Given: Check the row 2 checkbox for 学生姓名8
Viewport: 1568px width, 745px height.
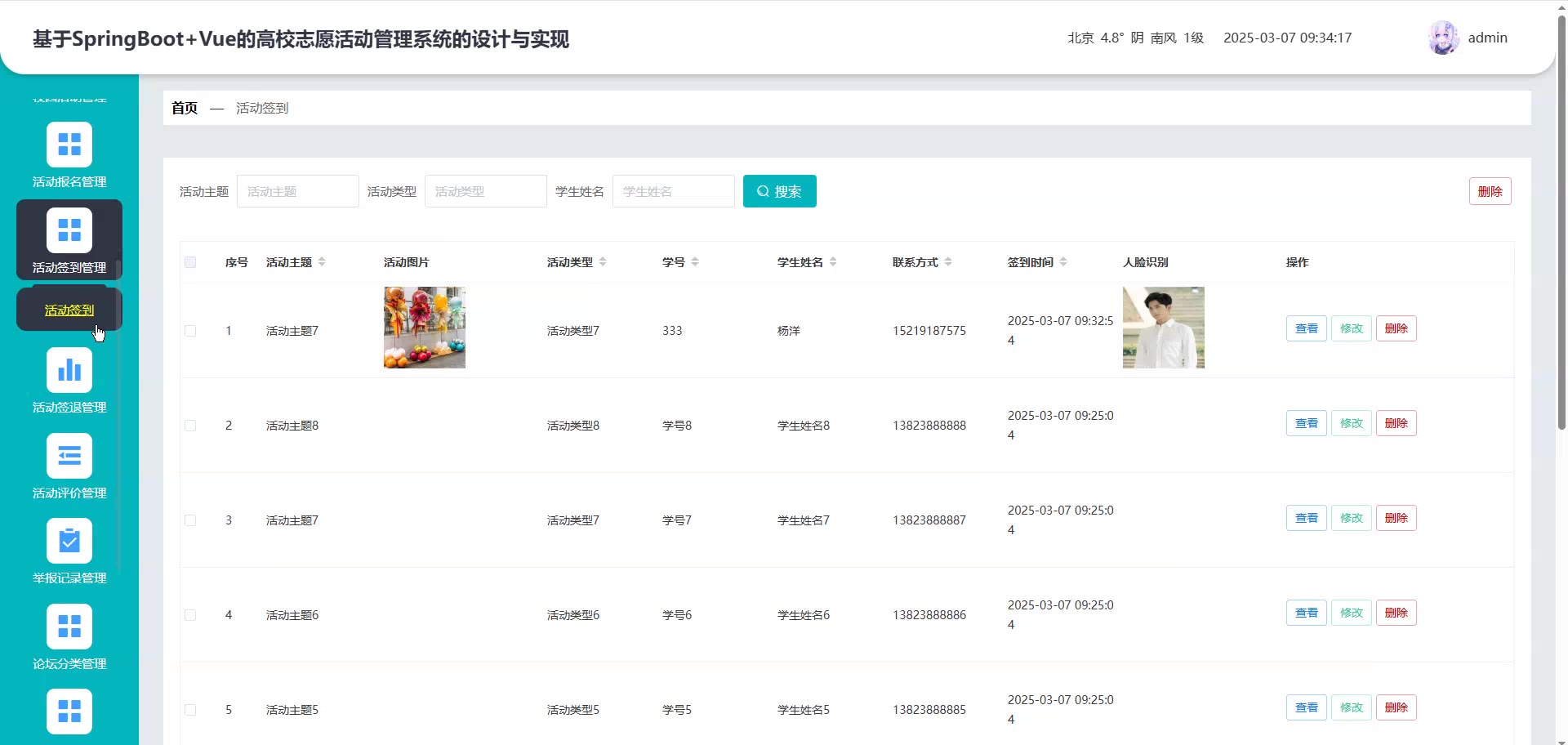Looking at the screenshot, I should [x=190, y=426].
